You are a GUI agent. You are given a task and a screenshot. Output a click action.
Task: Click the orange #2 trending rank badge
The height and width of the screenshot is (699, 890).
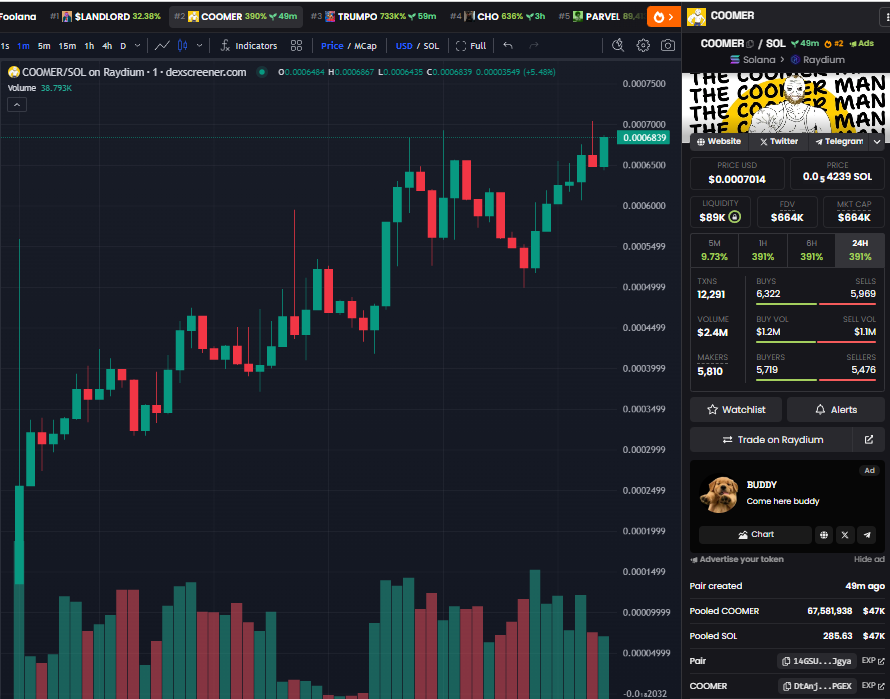[x=833, y=43]
